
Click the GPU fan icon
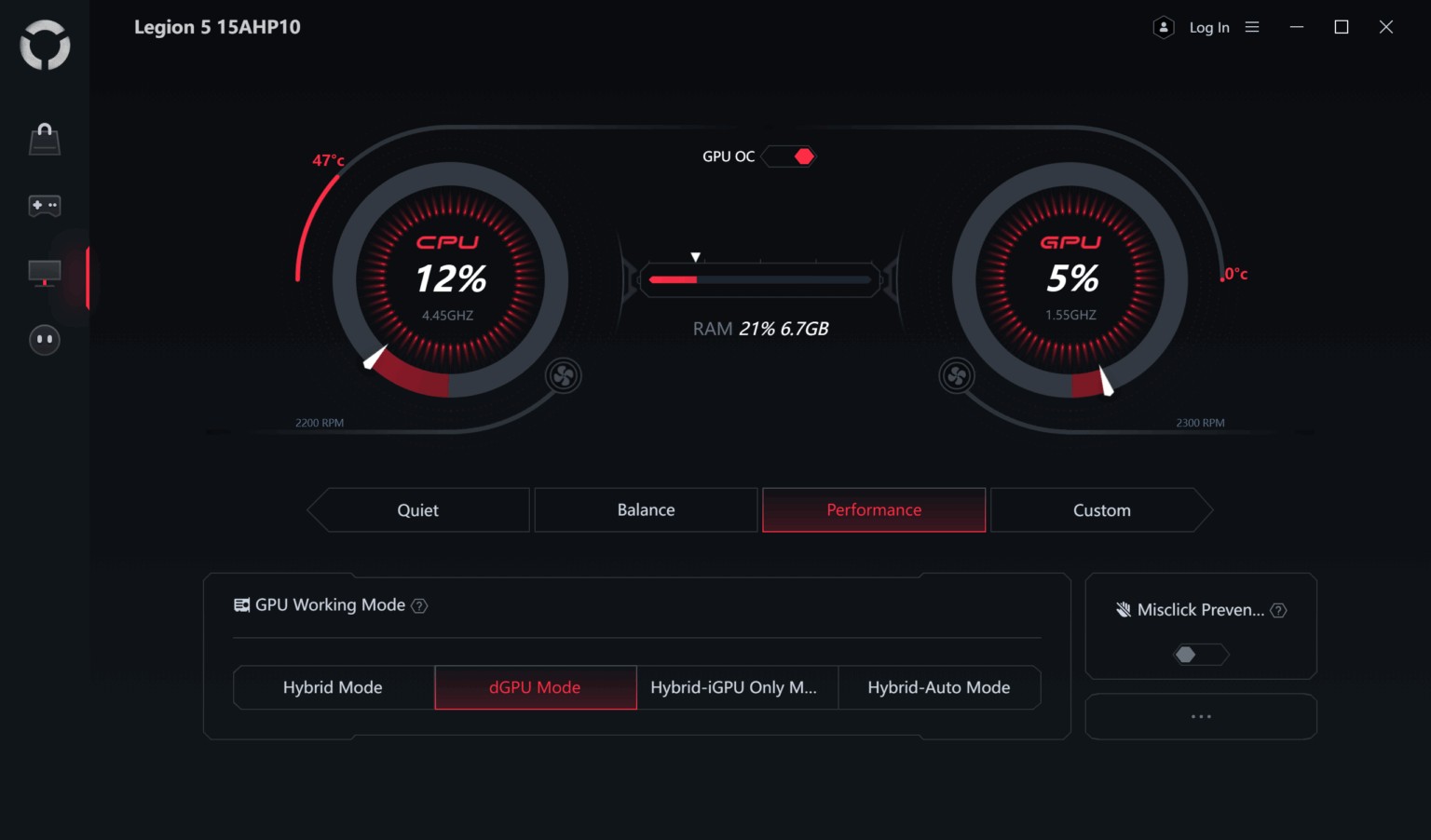pos(957,376)
